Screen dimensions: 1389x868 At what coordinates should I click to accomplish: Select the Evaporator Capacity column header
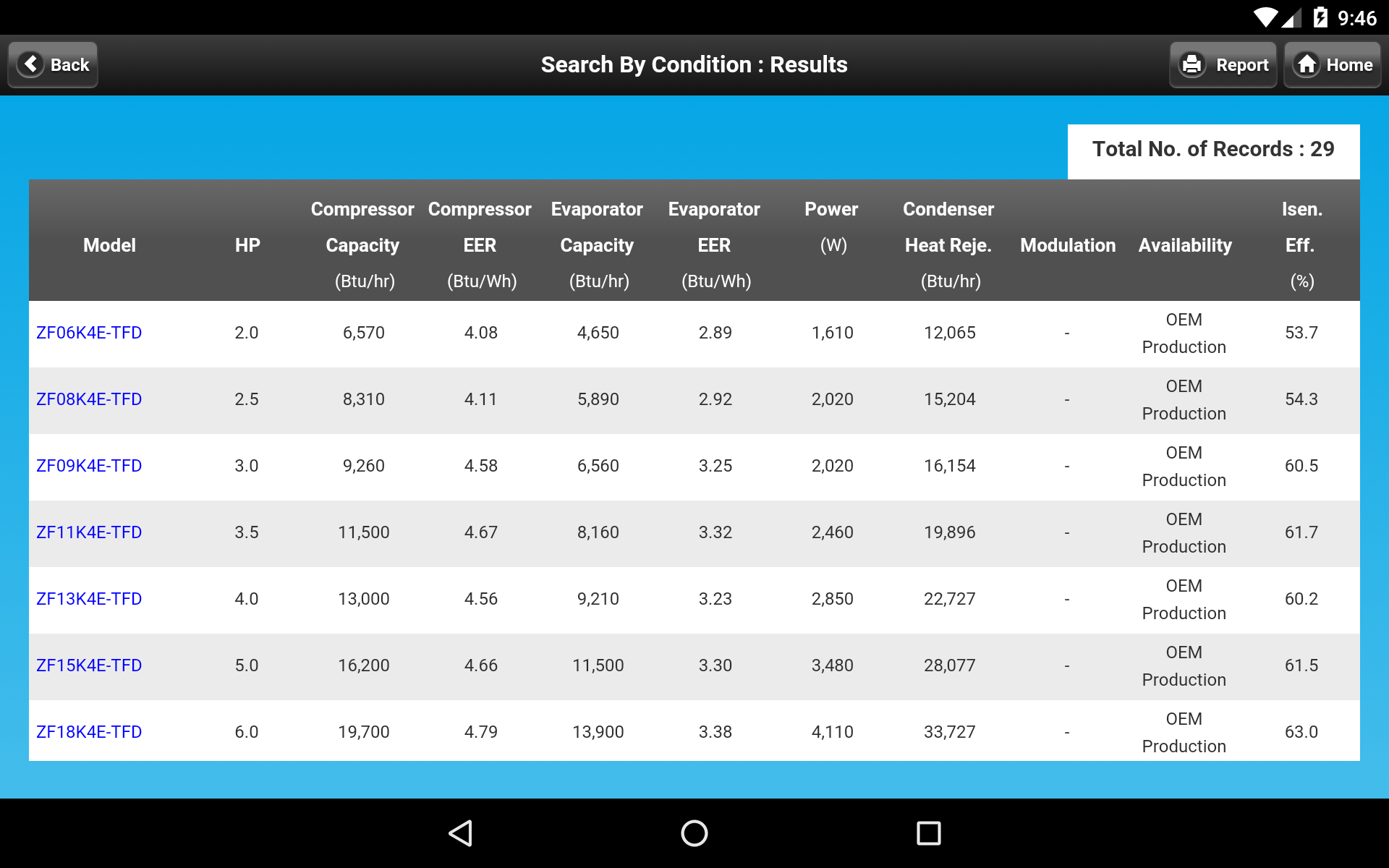coord(597,245)
